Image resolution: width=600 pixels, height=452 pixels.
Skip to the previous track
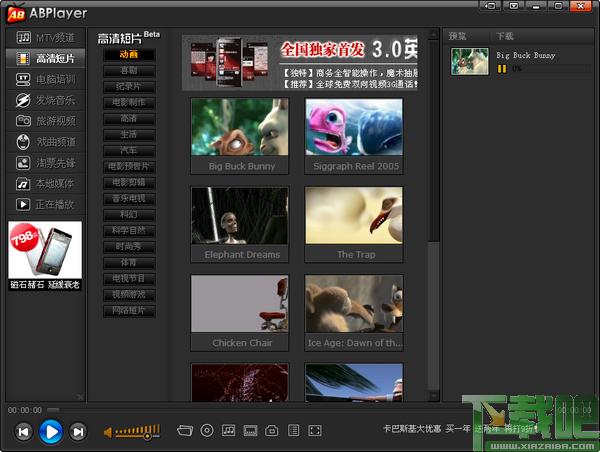coord(23,432)
